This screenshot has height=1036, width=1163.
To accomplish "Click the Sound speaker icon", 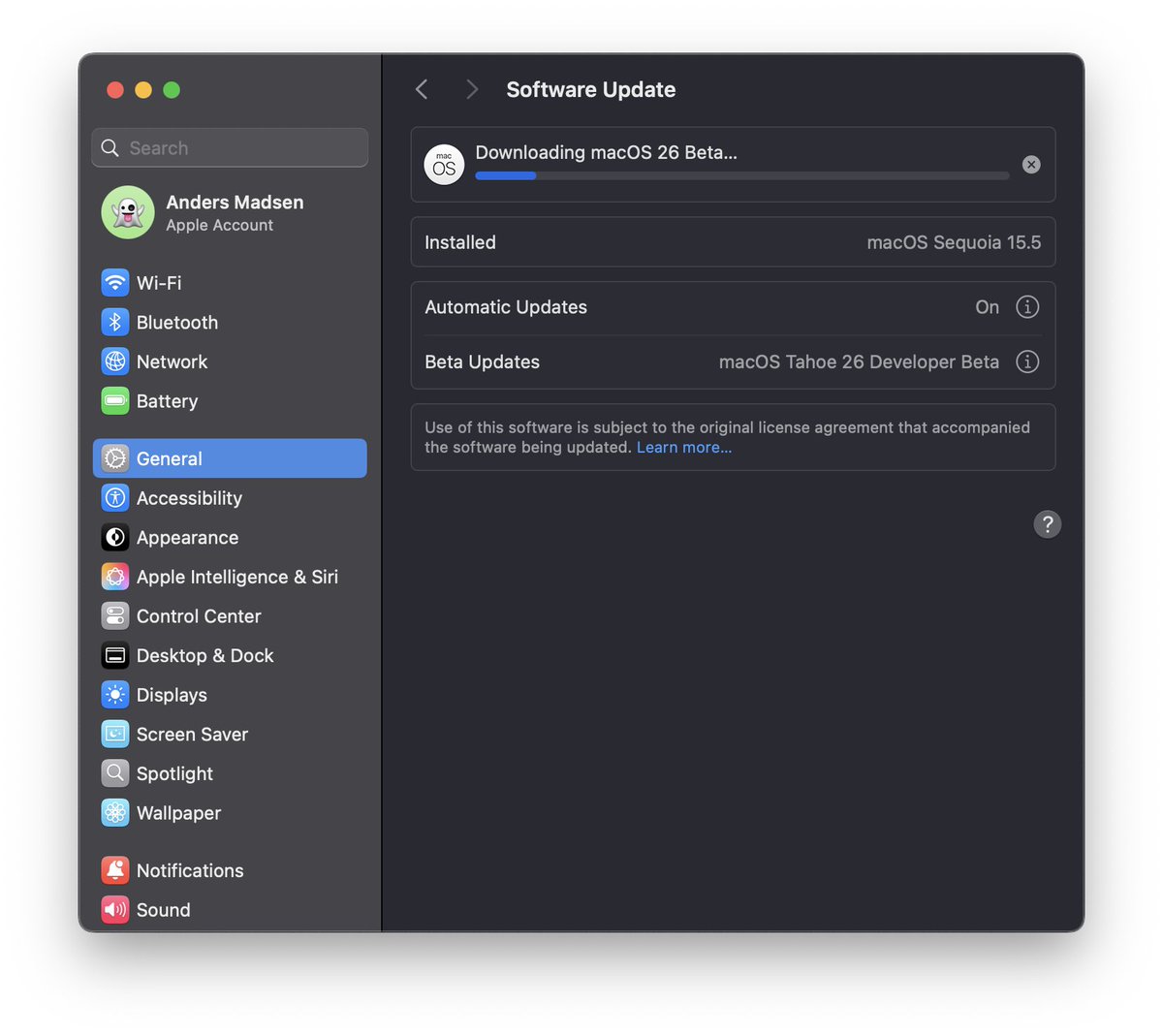I will (x=115, y=909).
